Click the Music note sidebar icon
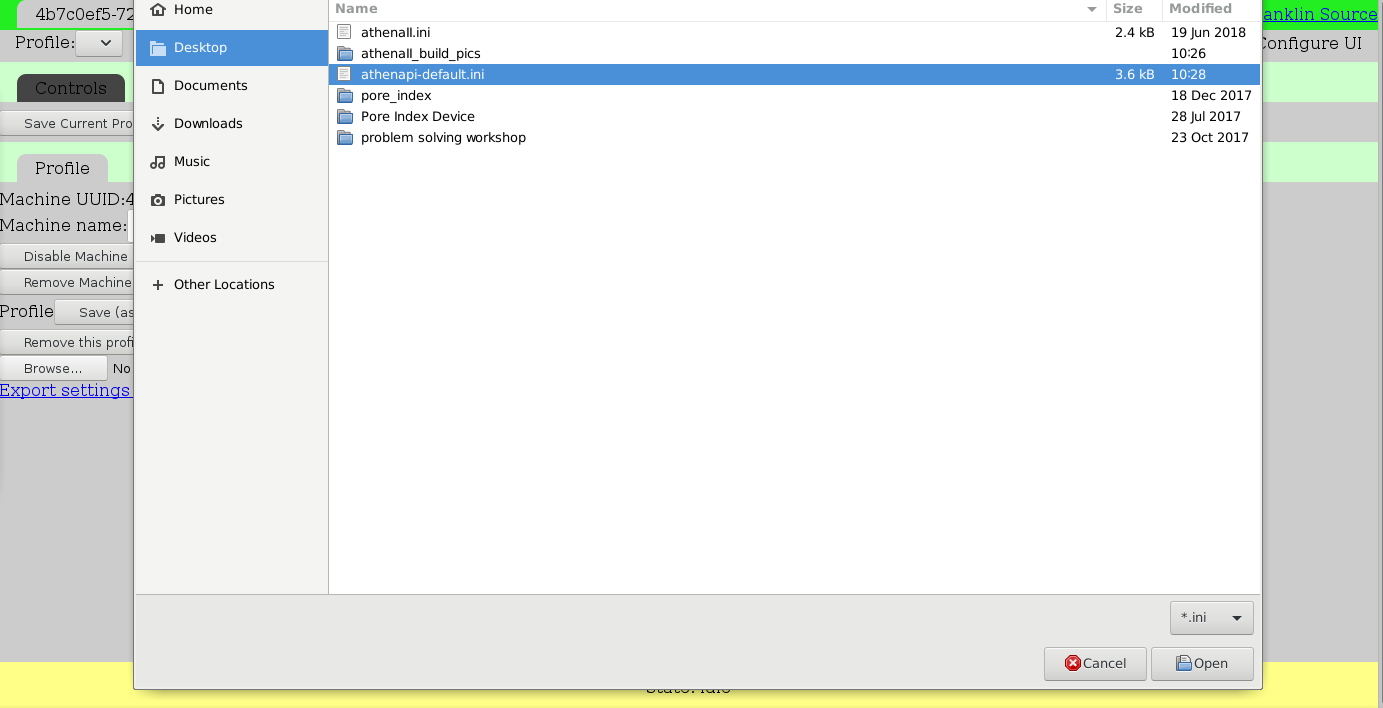The height and width of the screenshot is (708, 1383). coord(158,162)
